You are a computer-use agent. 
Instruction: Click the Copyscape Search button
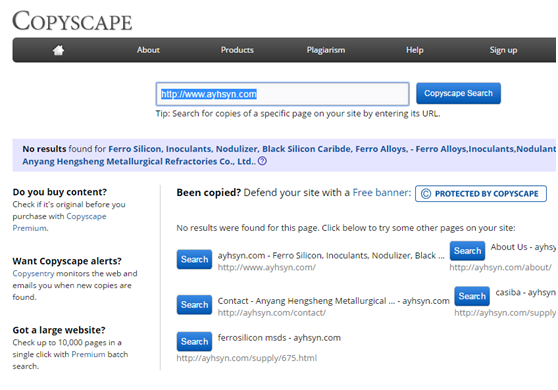tap(458, 93)
